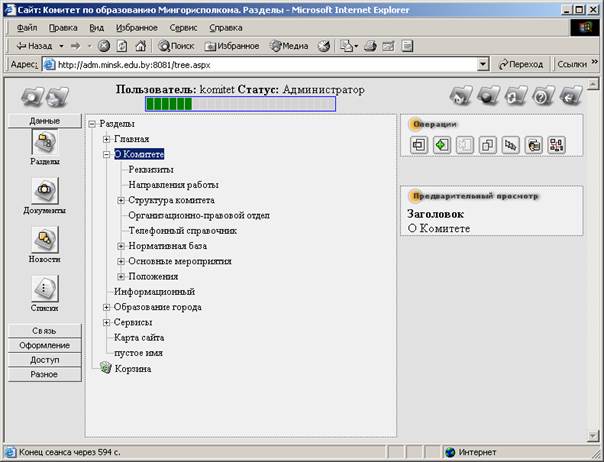Open the Назад history dropdown arrow
The image size is (604, 462).
(x=61, y=46)
